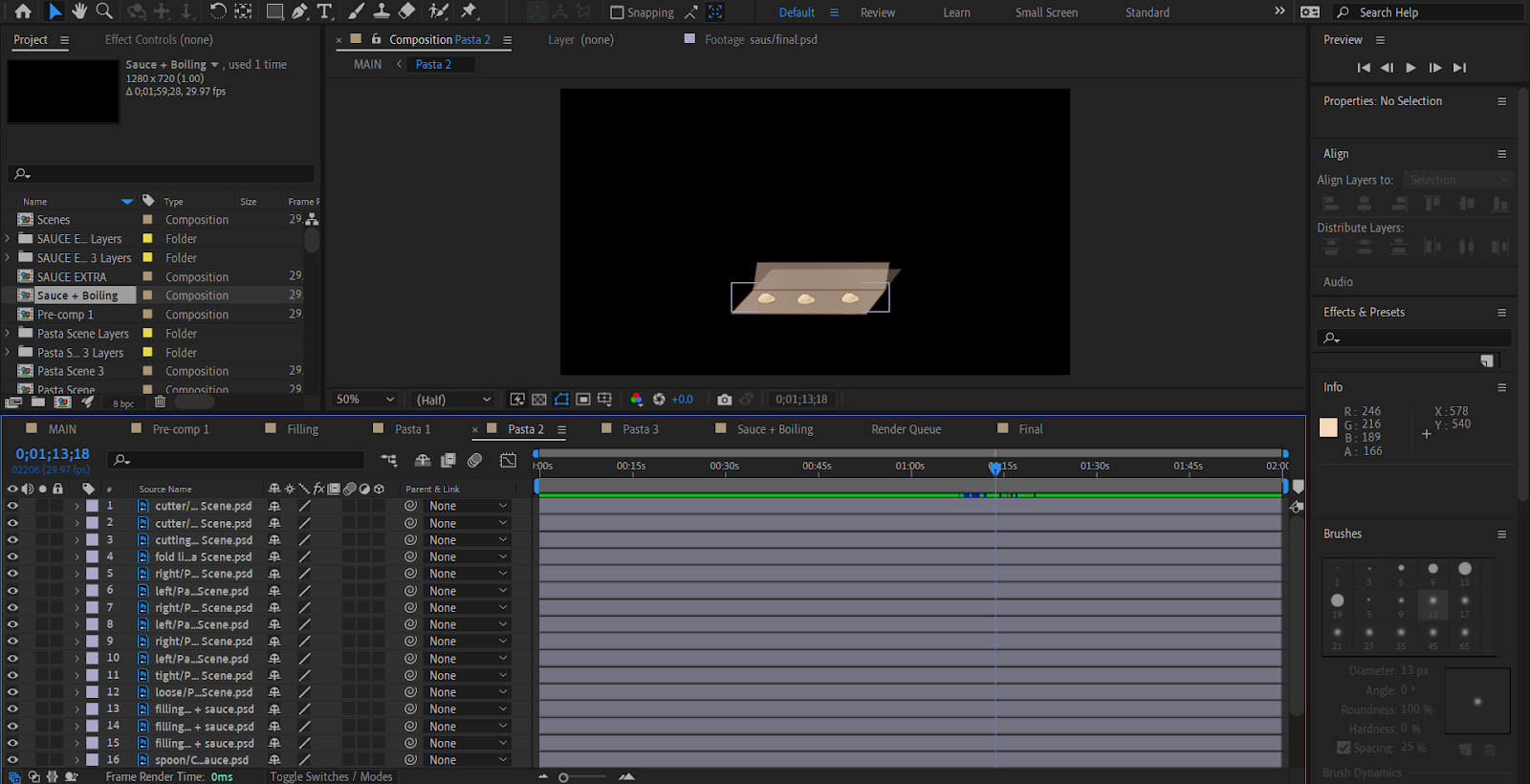The width and height of the screenshot is (1530, 784).
Task: Select the Hand tool
Action: click(79, 11)
